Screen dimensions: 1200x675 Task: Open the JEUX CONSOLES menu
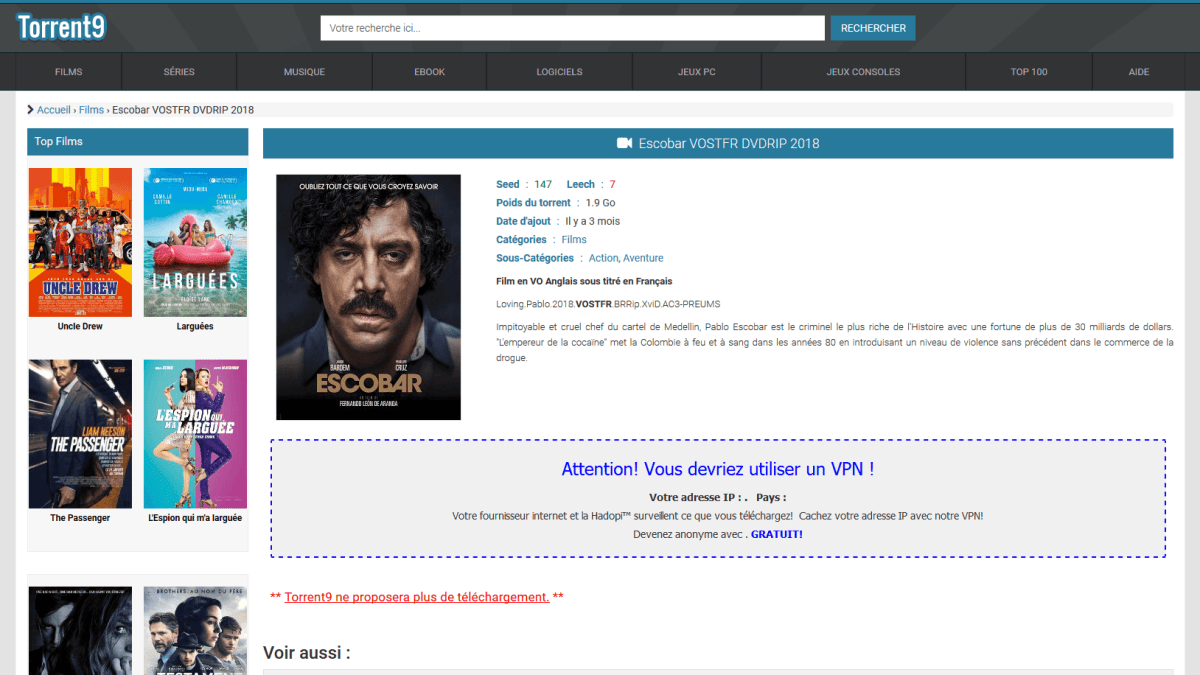coord(863,72)
